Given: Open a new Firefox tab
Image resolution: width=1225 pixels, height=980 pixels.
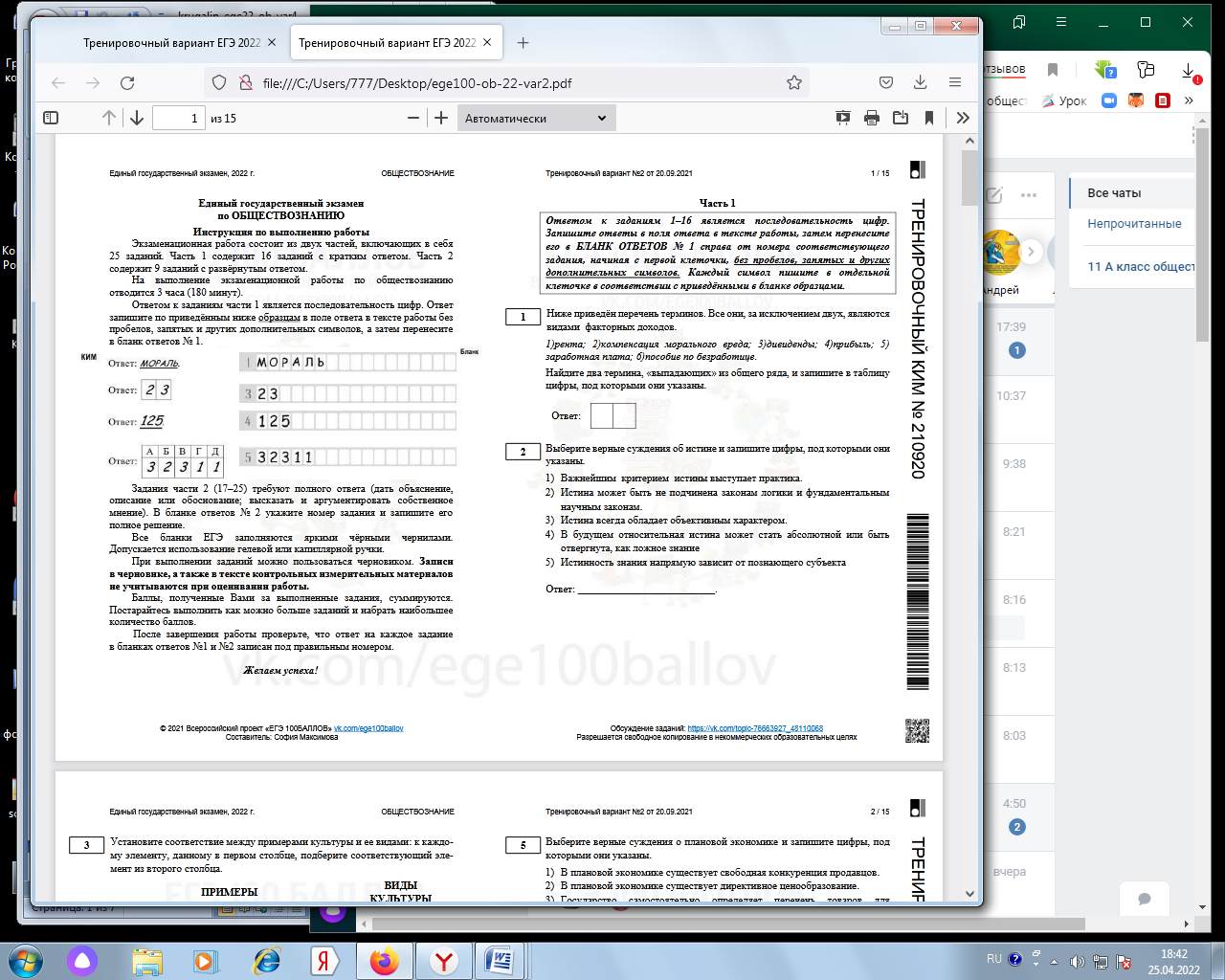Looking at the screenshot, I should click(523, 43).
